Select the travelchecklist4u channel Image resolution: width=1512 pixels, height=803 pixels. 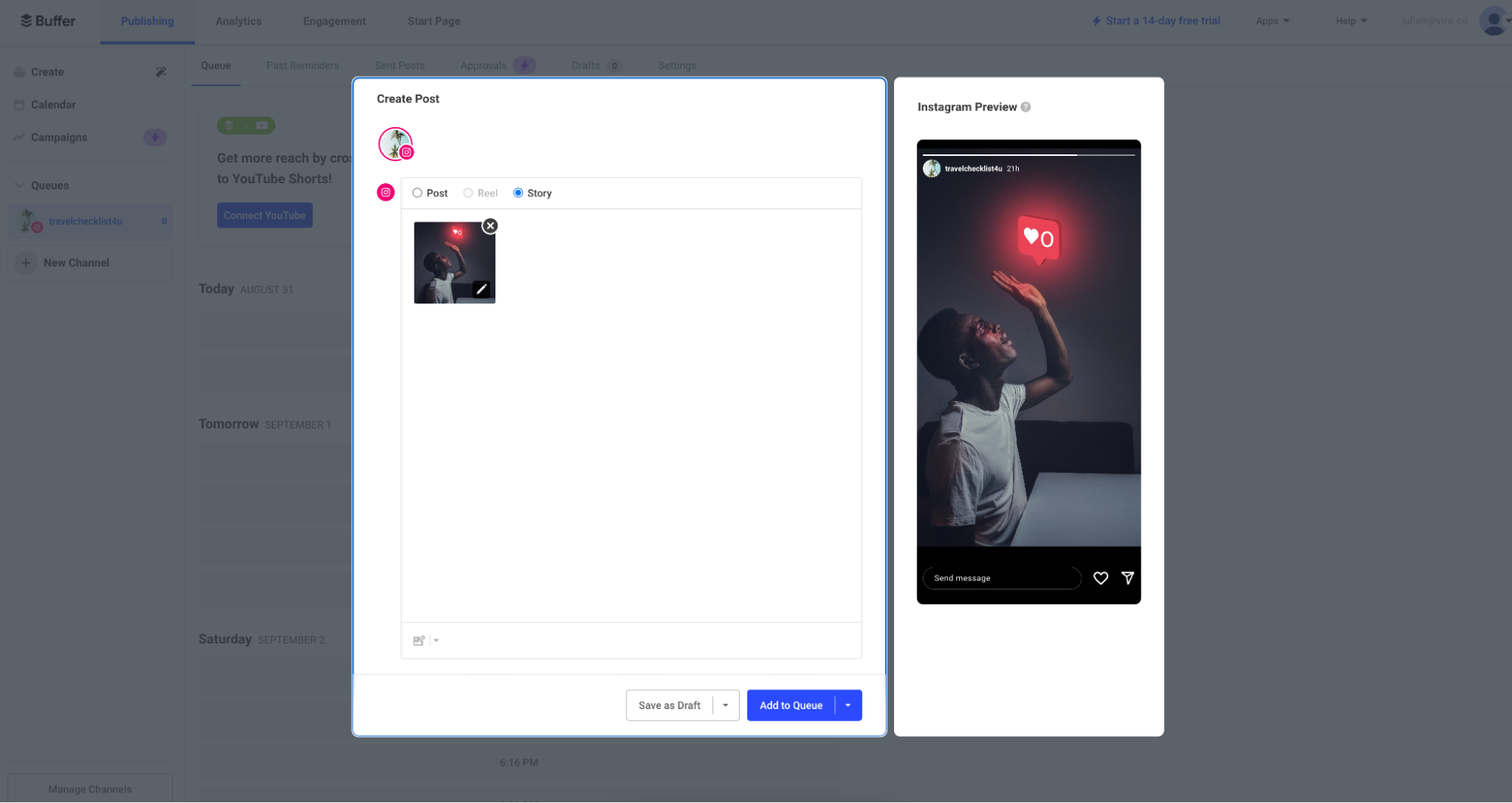(x=90, y=221)
